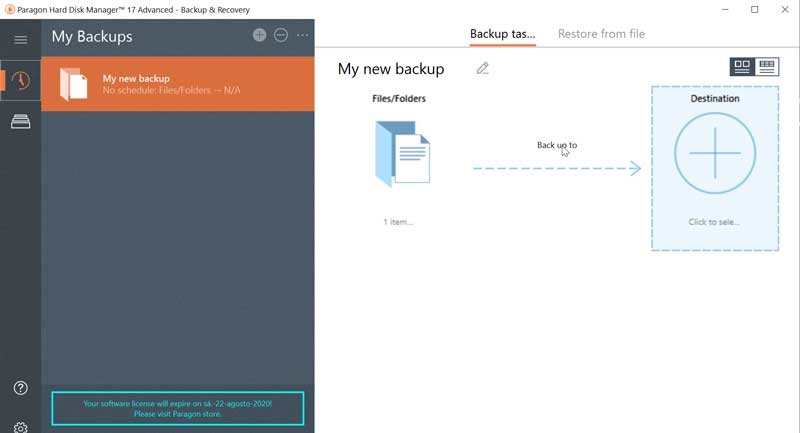Click the 'My new backup' title heading

[x=391, y=69]
